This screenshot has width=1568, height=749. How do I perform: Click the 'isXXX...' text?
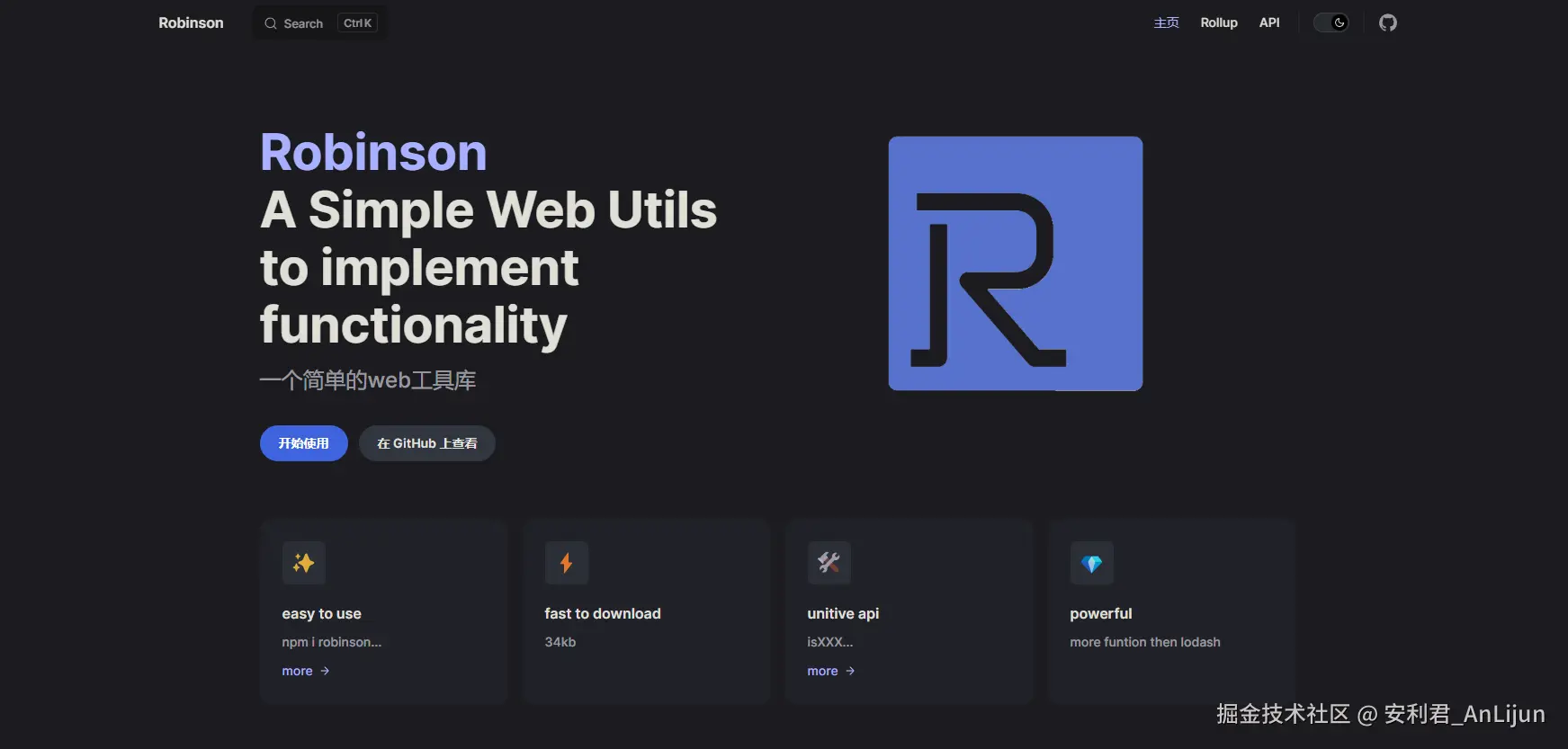[x=830, y=642]
